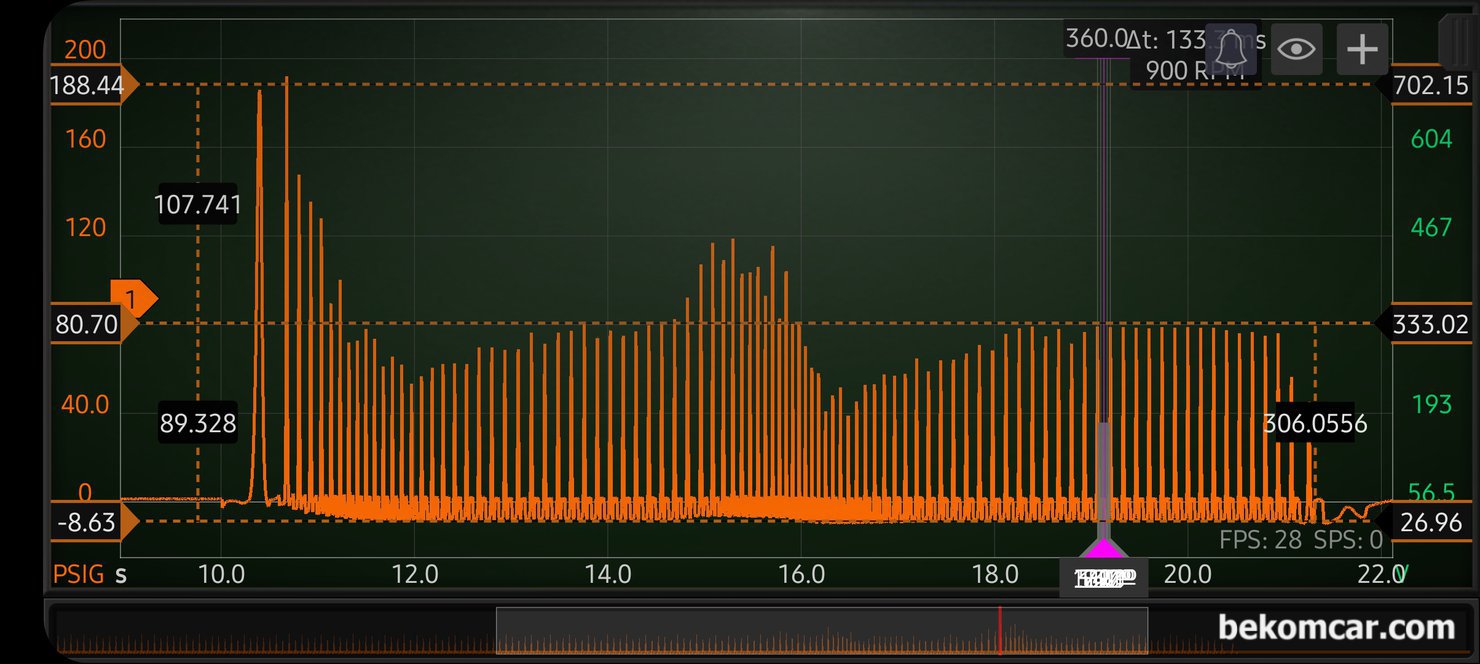Select the 702.15 right cursor label
This screenshot has width=1480, height=664.
pyautogui.click(x=1426, y=86)
